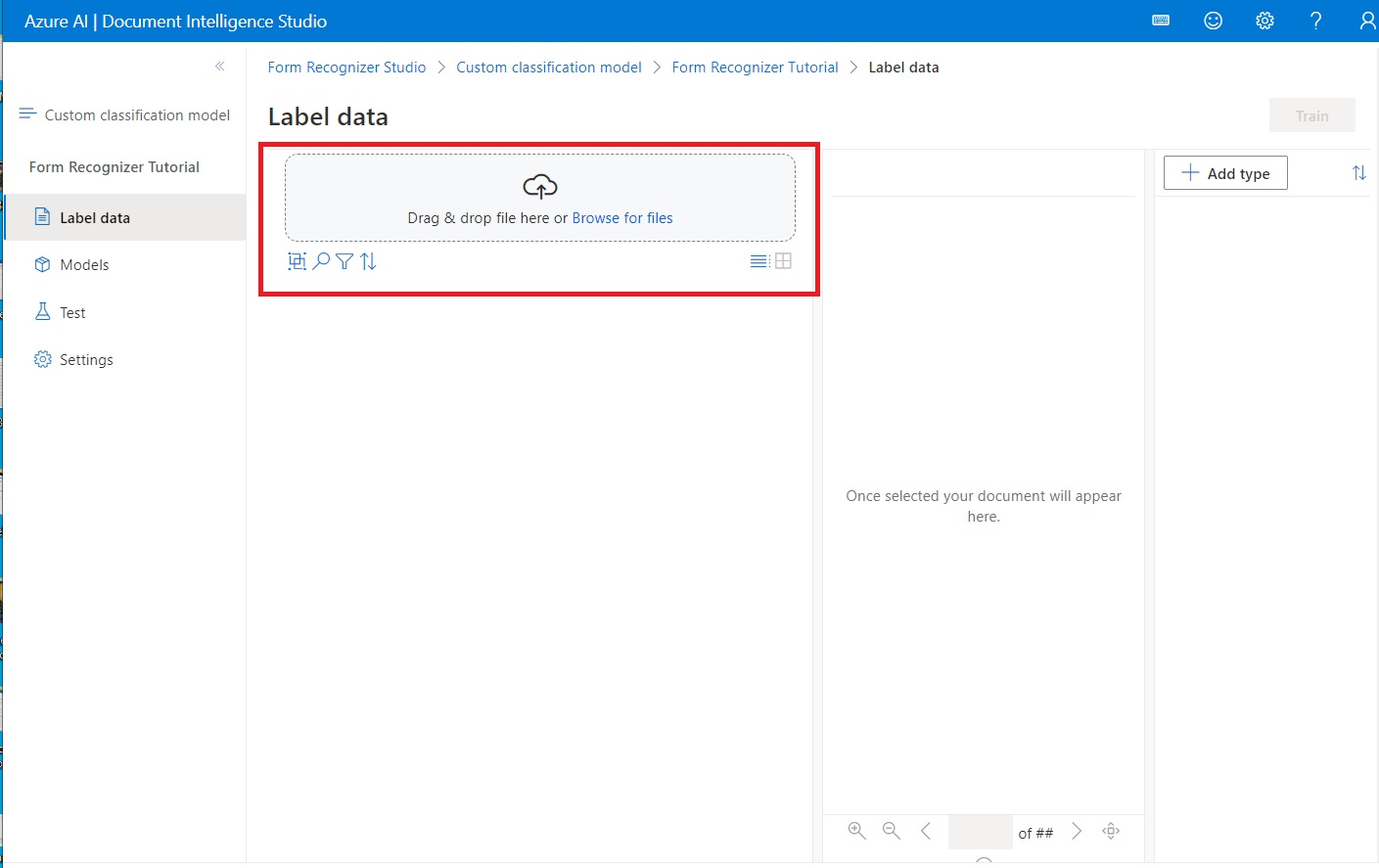Screen dimensions: 1379x868
Task: Zoom into the document preview
Action: (x=856, y=830)
